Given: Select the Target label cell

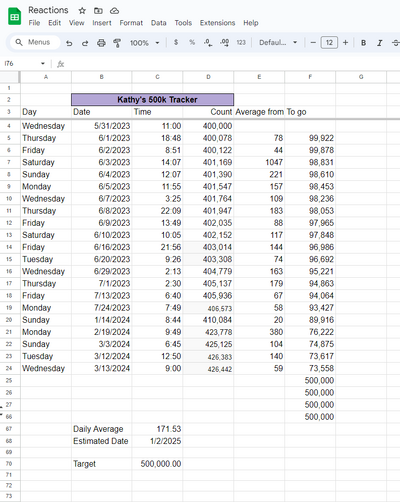Looking at the screenshot, I should pos(102,464).
